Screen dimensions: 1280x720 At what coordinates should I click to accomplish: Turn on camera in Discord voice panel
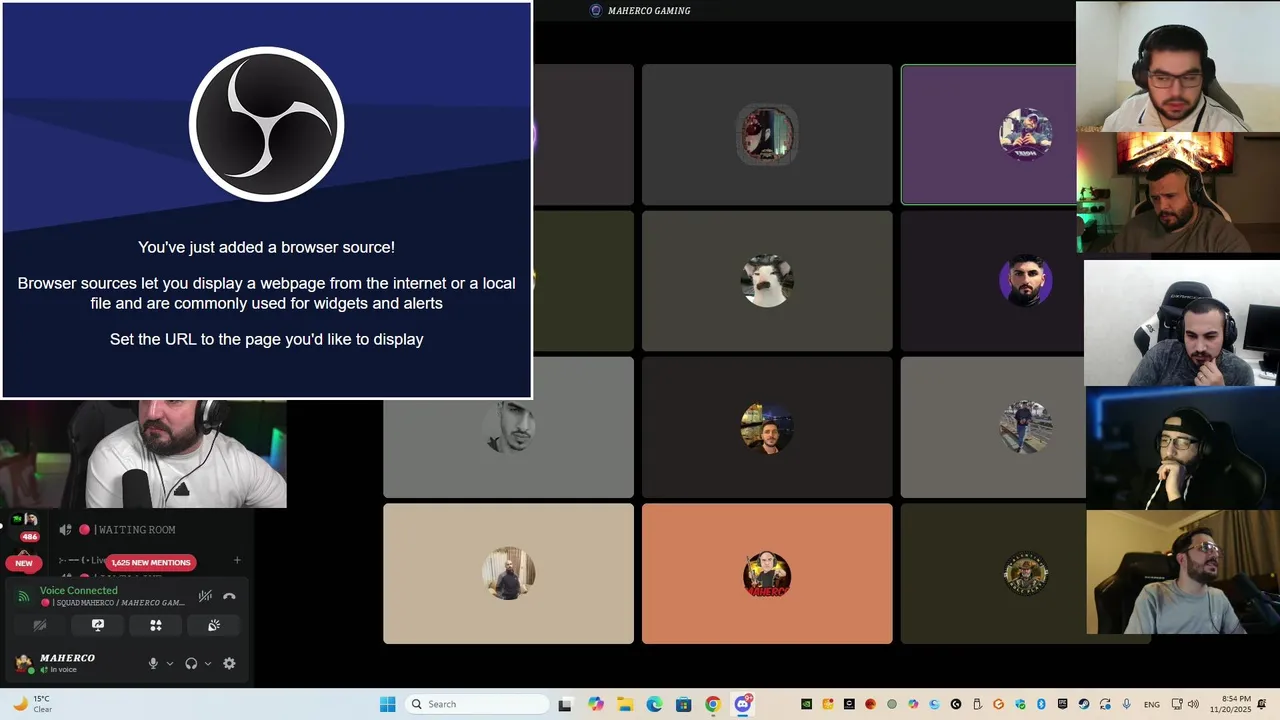[x=40, y=625]
